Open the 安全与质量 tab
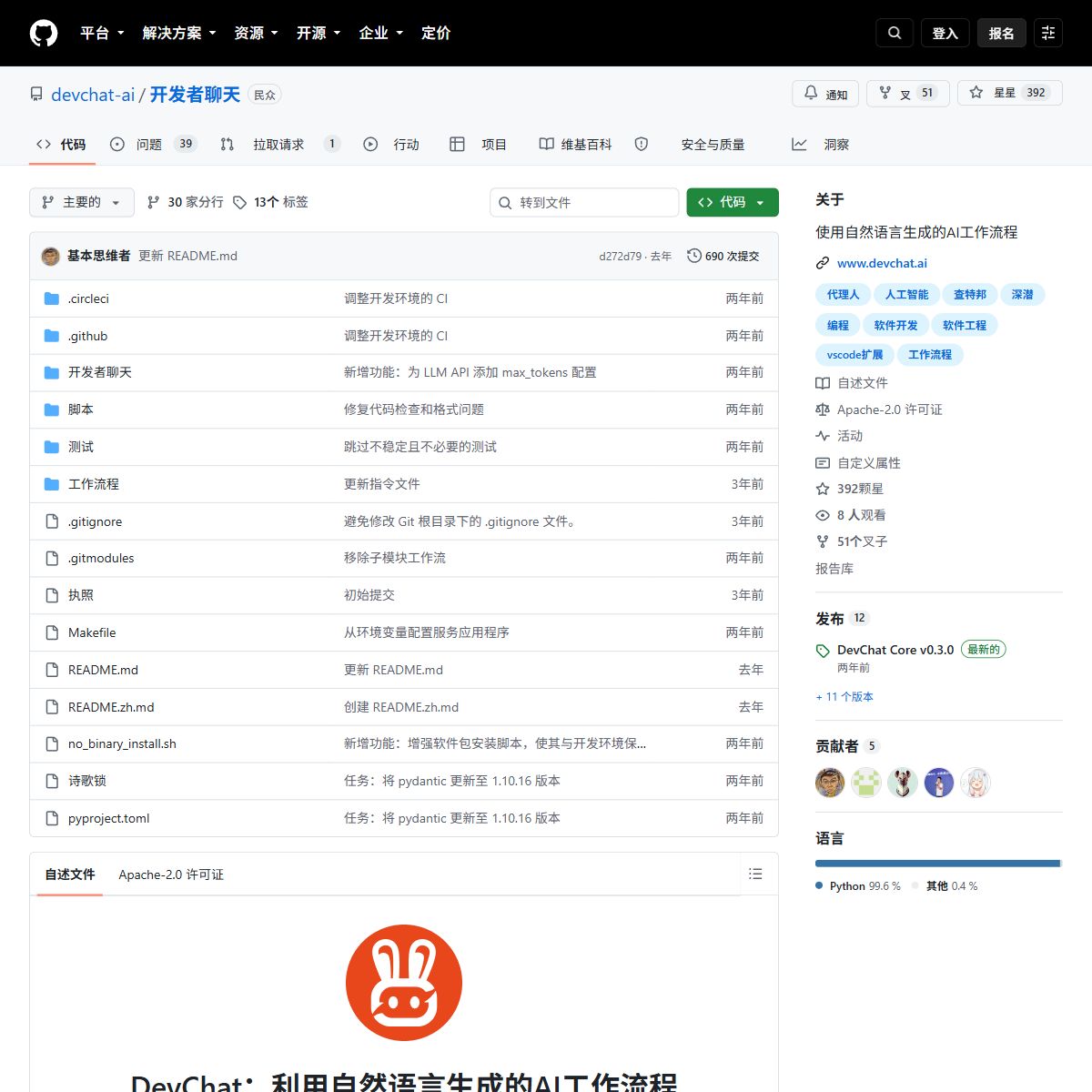This screenshot has height=1092, width=1092. coord(690,144)
